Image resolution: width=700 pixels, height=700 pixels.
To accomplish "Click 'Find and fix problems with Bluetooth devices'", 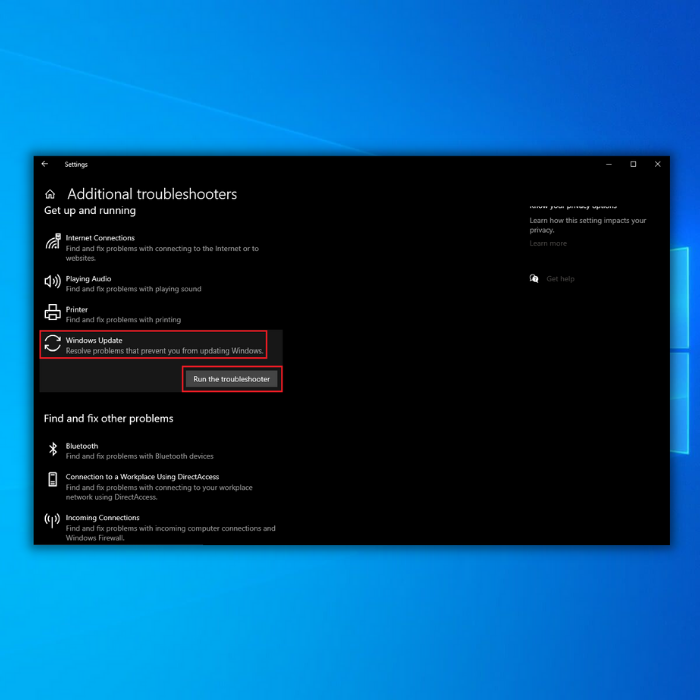I will click(140, 456).
